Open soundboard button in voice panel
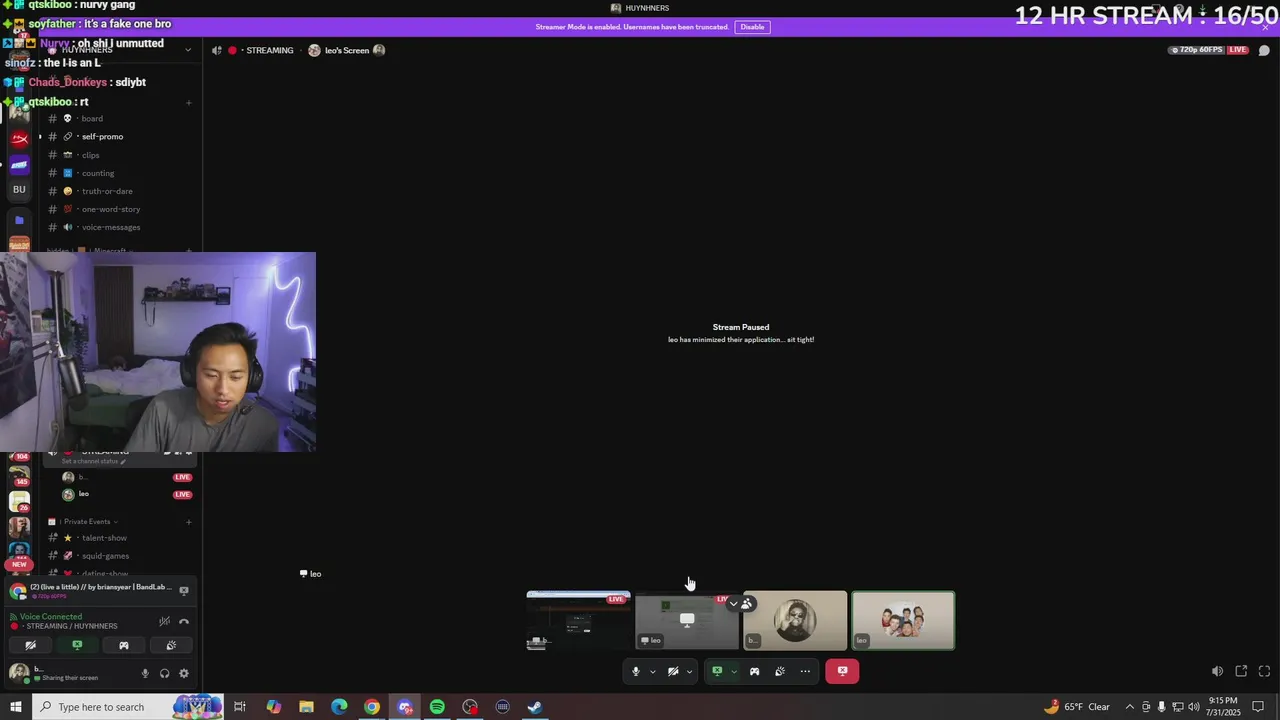1280x720 pixels. pyautogui.click(x=171, y=645)
